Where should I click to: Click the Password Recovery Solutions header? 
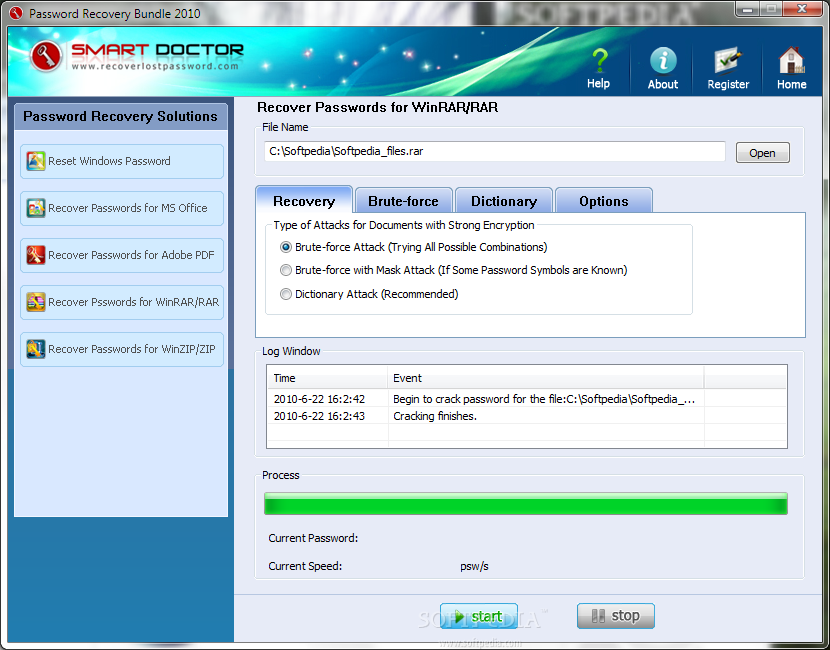(120, 116)
